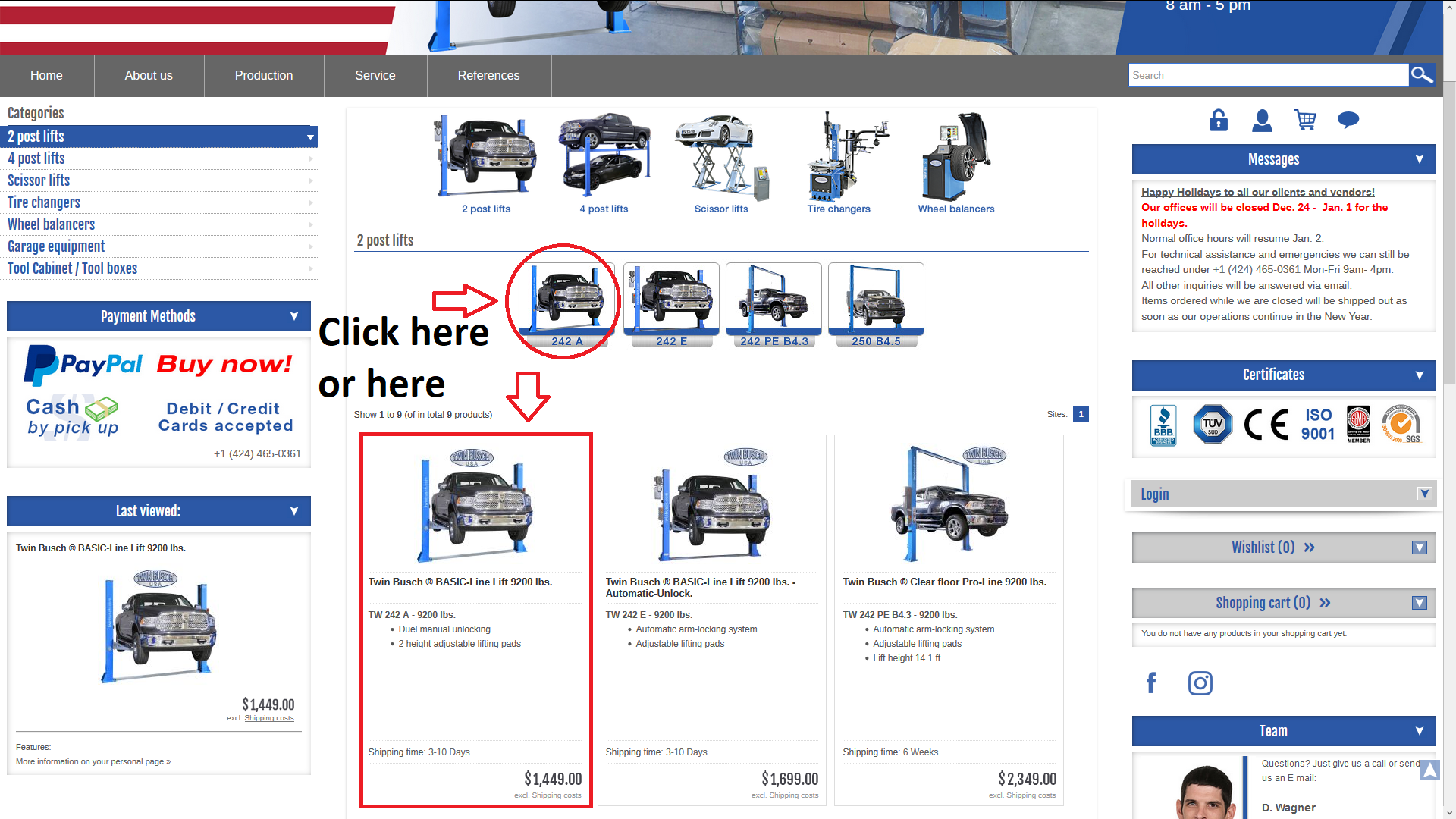
Task: Expand the Wishlist (0) panel arrow
Action: coord(1420,548)
